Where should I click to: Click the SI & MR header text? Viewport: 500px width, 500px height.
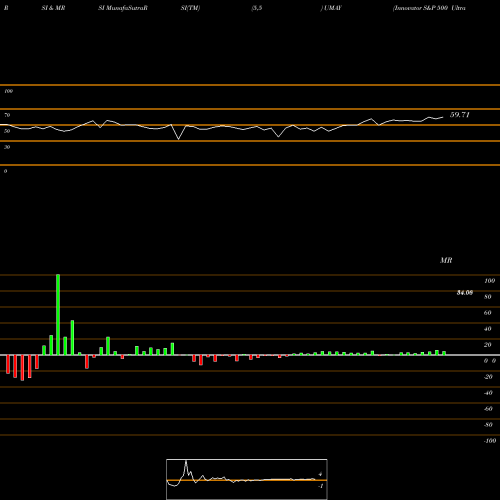coord(53,8)
